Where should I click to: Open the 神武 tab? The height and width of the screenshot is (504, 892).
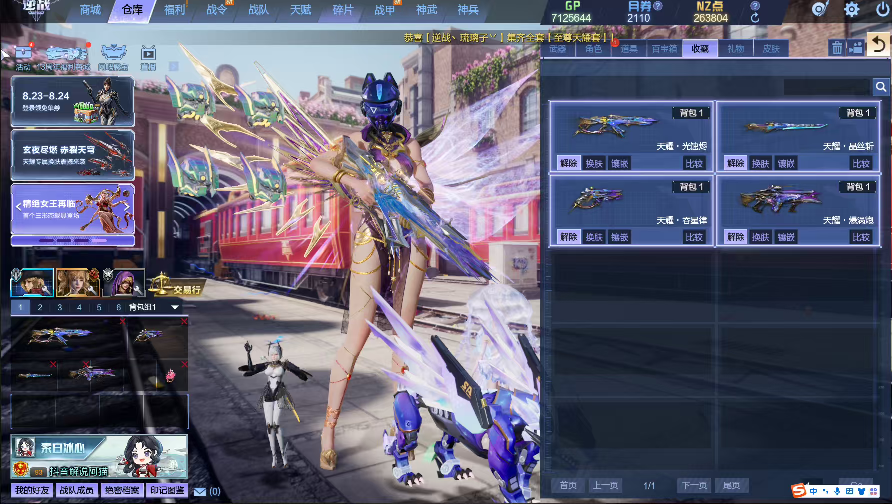click(426, 10)
